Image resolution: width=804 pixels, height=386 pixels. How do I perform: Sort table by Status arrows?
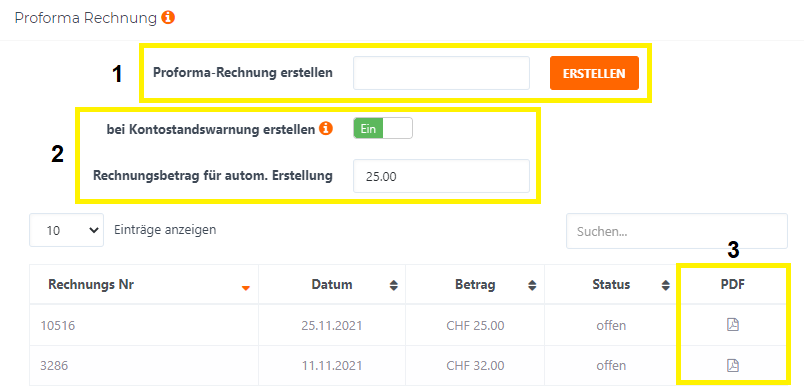tap(666, 286)
